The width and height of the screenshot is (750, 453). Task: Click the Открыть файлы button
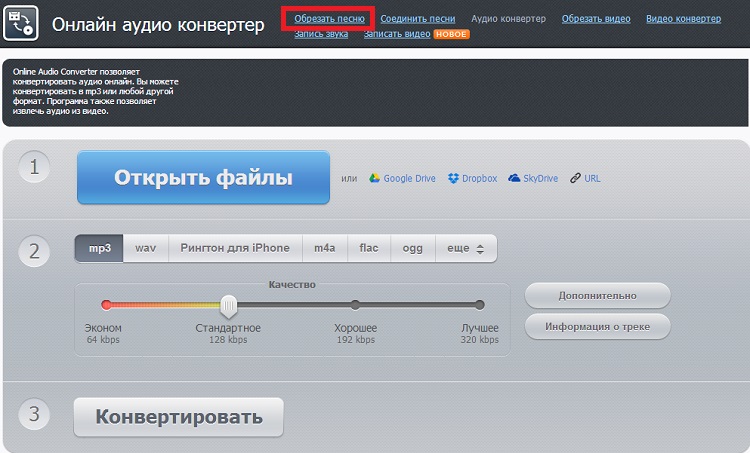pyautogui.click(x=203, y=177)
